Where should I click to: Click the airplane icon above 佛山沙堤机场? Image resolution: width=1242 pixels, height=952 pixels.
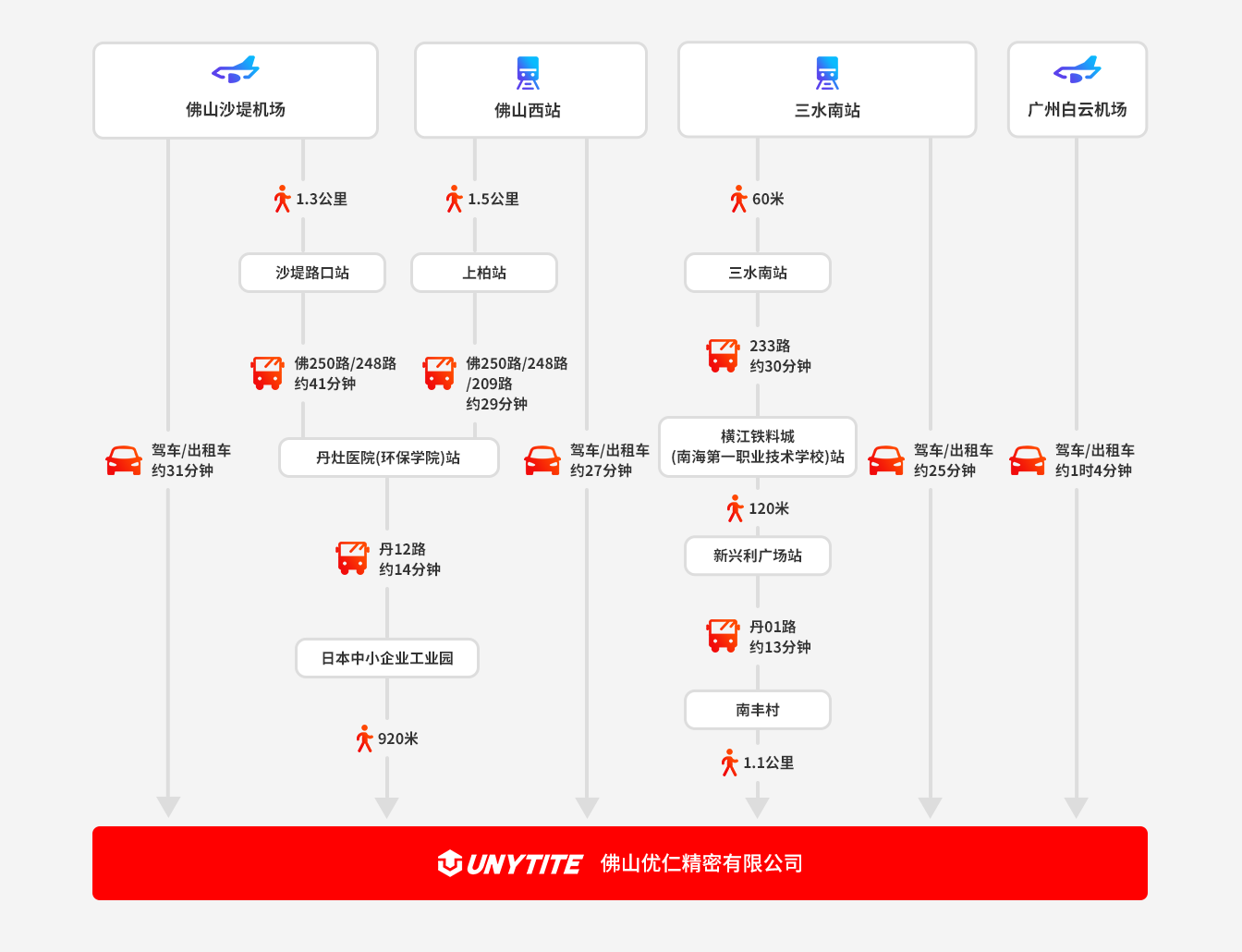point(236,70)
